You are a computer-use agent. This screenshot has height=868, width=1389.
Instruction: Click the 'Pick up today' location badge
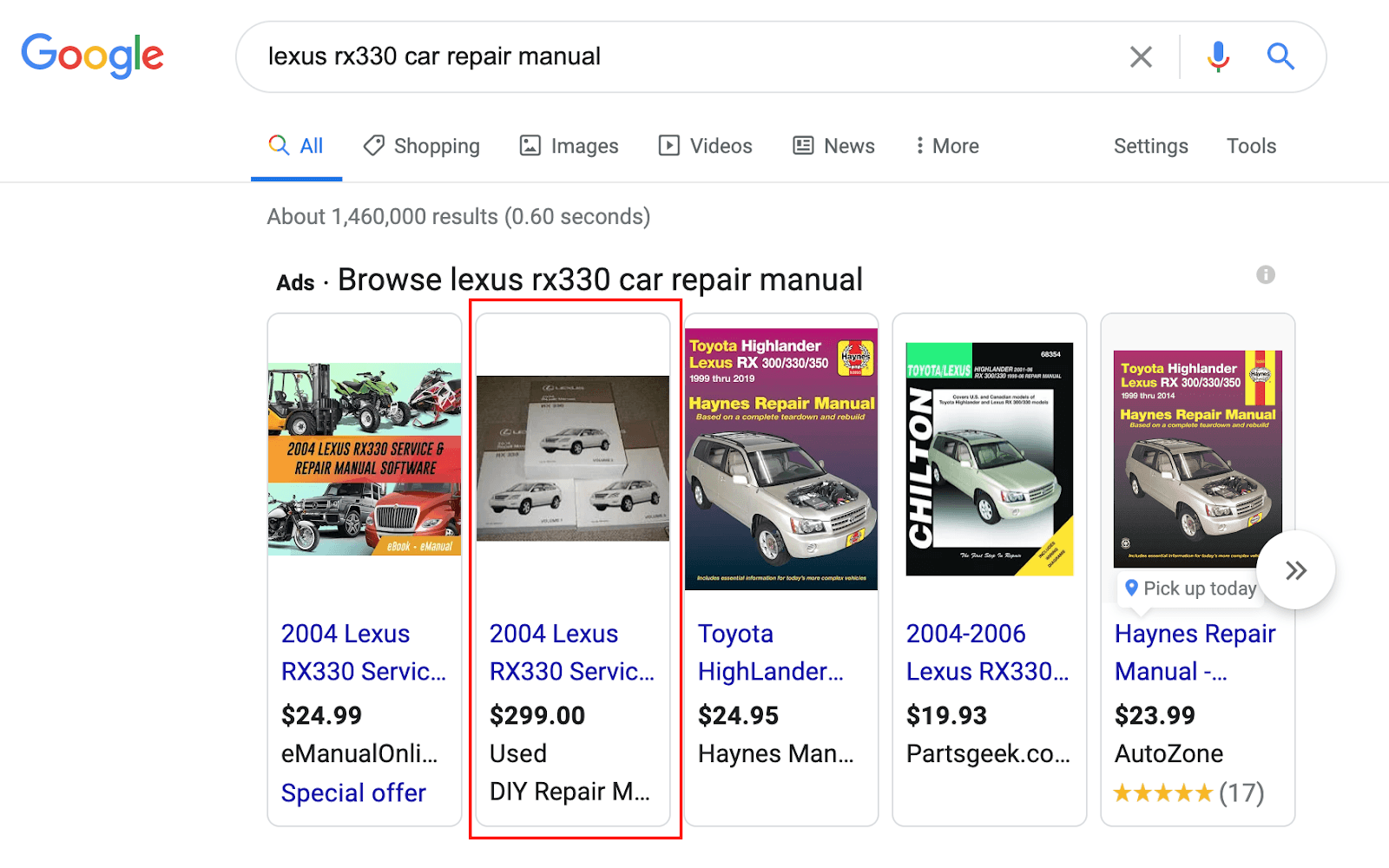point(1190,589)
